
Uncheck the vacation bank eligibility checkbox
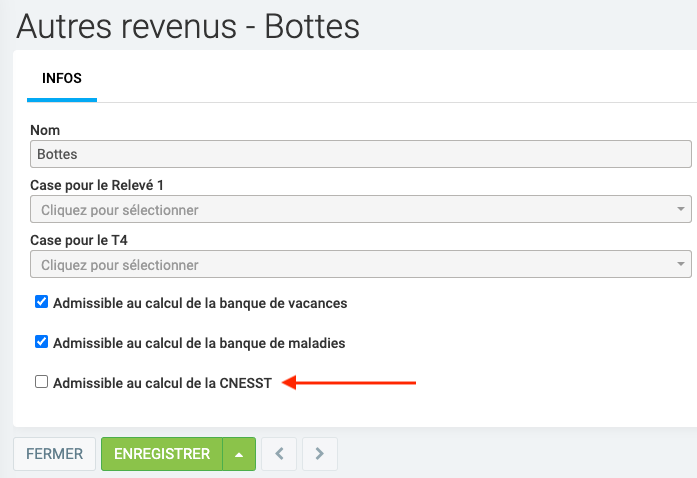pos(41,301)
